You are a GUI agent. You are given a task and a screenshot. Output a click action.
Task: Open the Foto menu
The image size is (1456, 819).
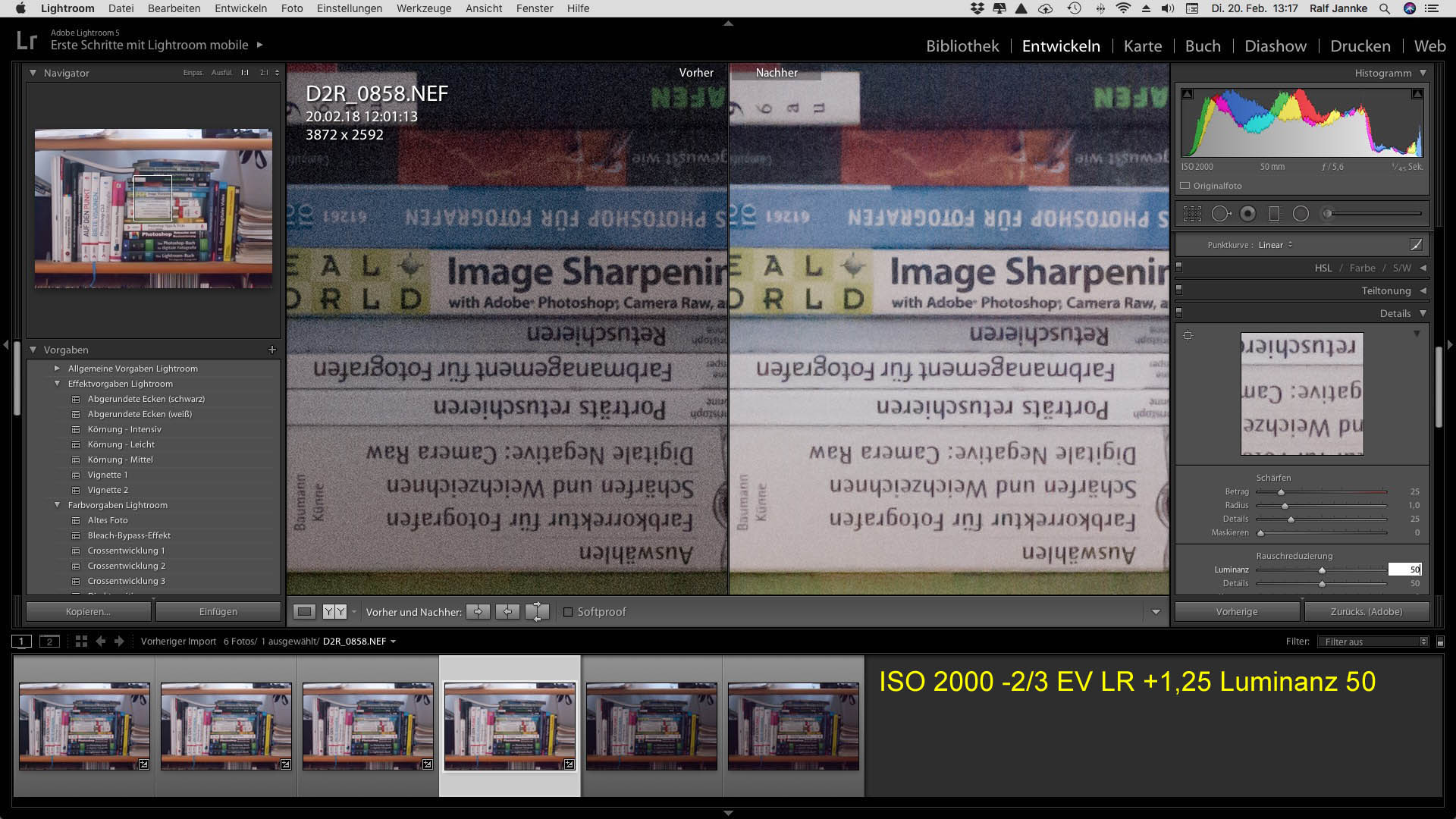point(292,8)
